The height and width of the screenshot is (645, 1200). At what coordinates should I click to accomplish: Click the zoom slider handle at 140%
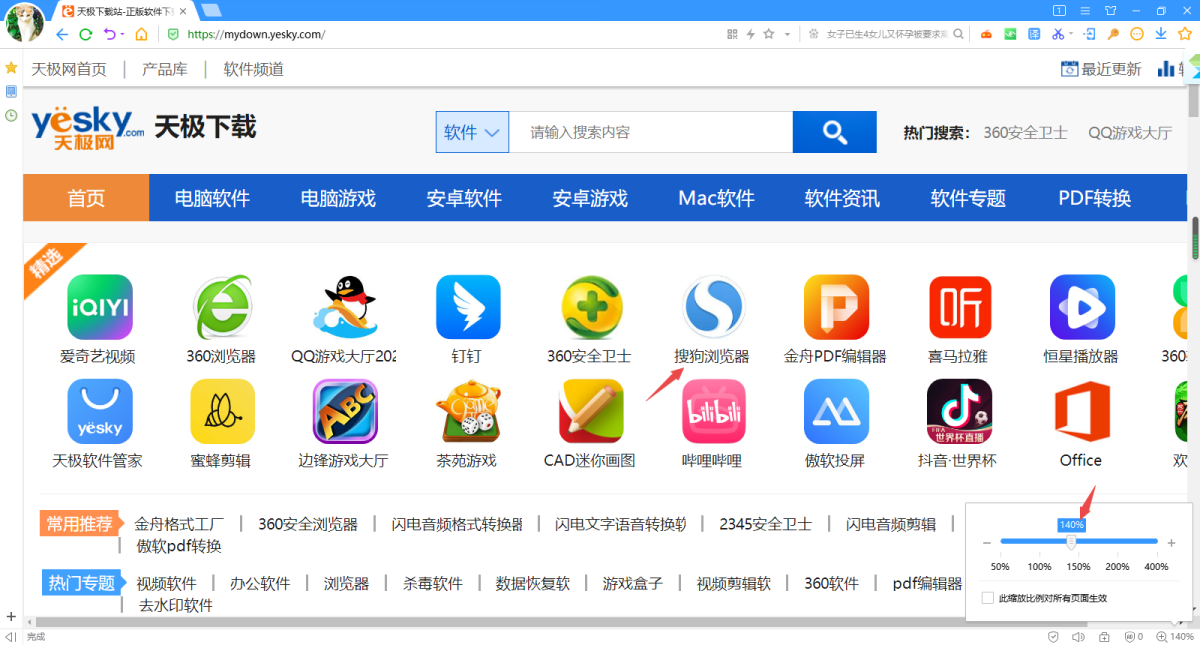(1072, 541)
